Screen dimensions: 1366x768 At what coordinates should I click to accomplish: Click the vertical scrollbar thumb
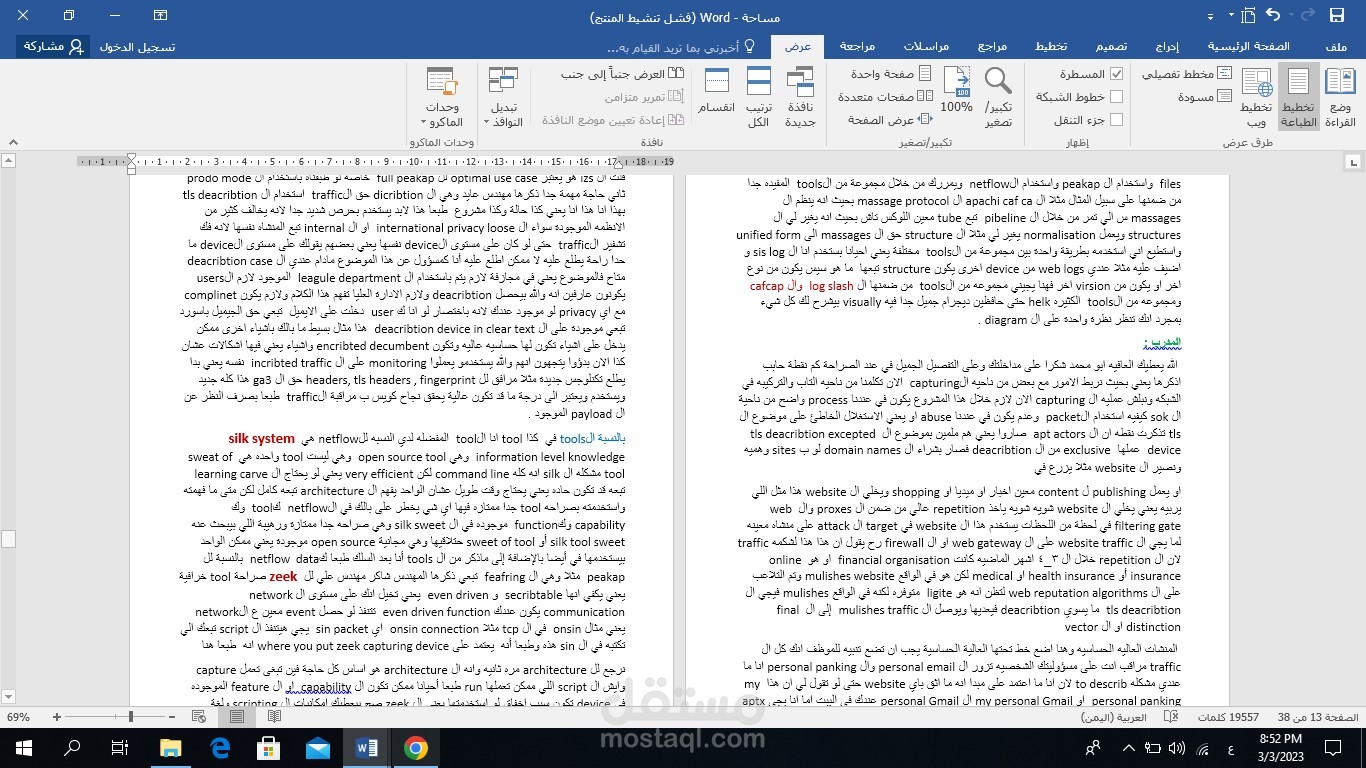(8, 539)
